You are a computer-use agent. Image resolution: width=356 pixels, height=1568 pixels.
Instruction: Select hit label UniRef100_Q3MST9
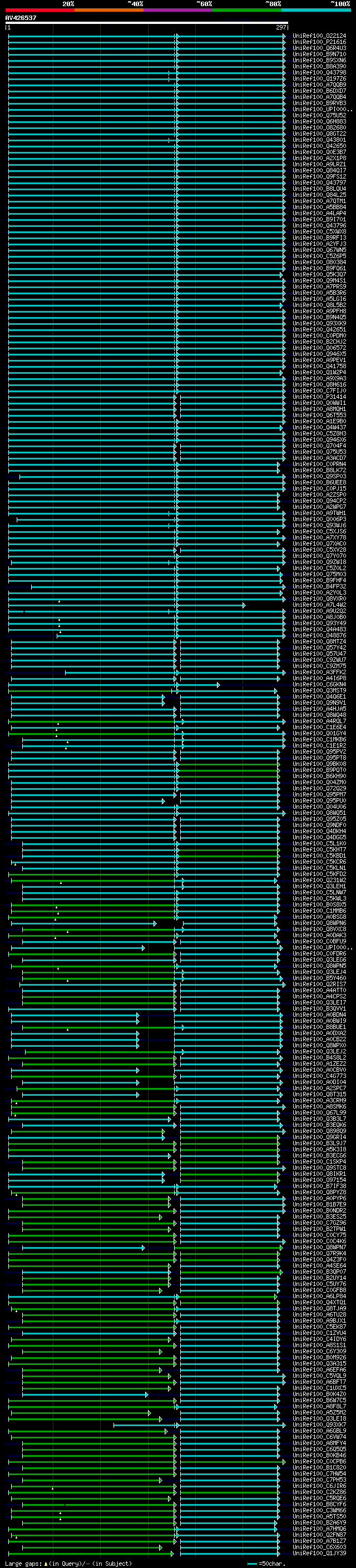click(x=319, y=691)
